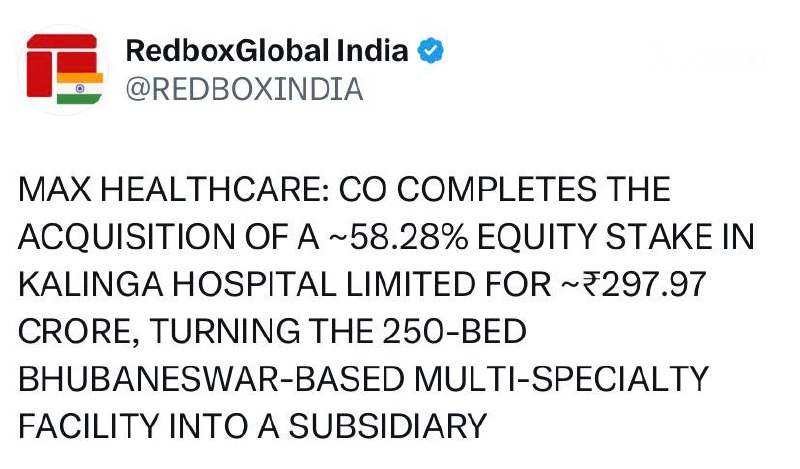Click the words FACILITY INTO A
Screen dimensions: 800x469
pos(148,427)
